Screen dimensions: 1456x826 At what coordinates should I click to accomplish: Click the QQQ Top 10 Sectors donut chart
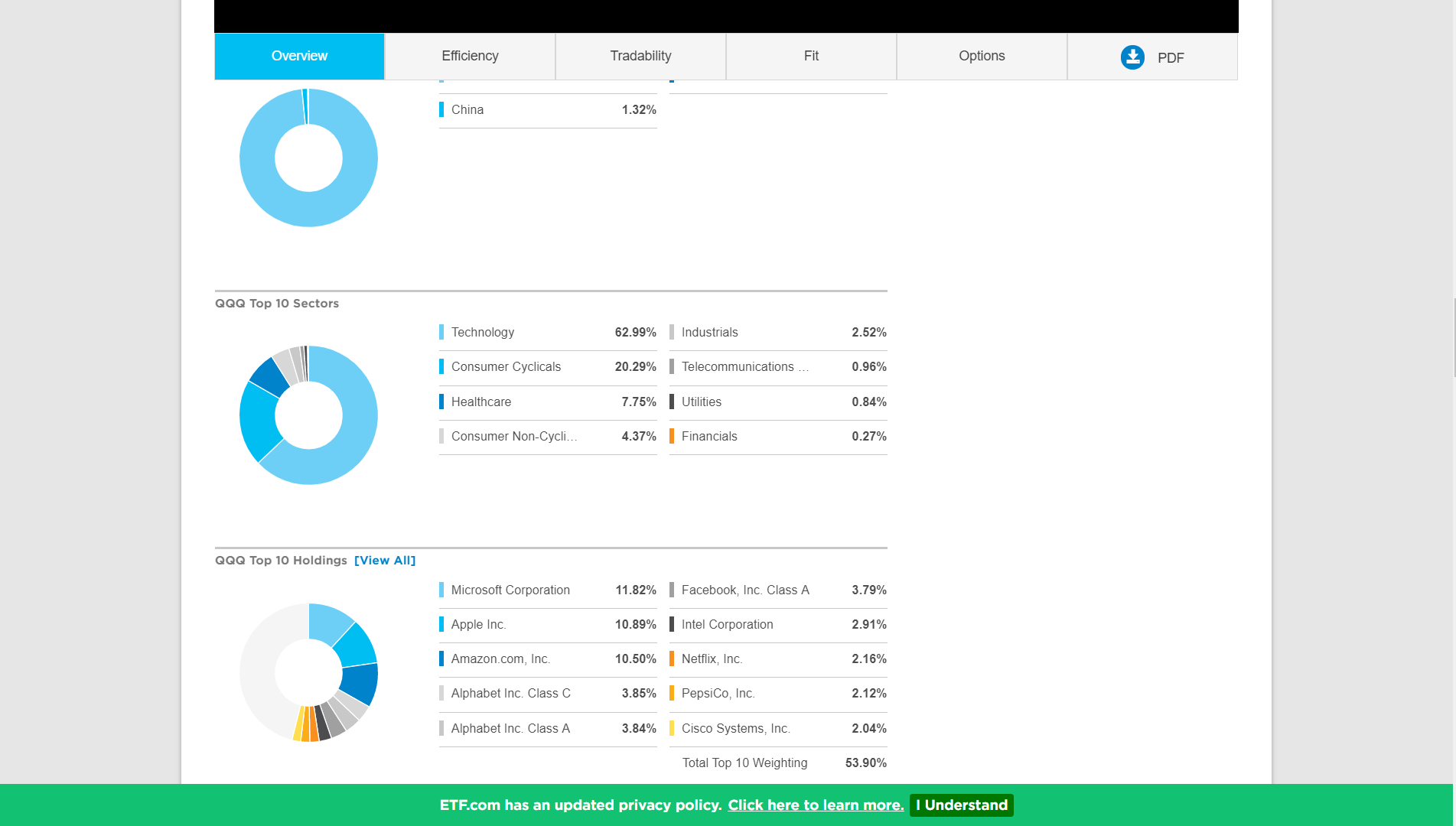(x=308, y=415)
